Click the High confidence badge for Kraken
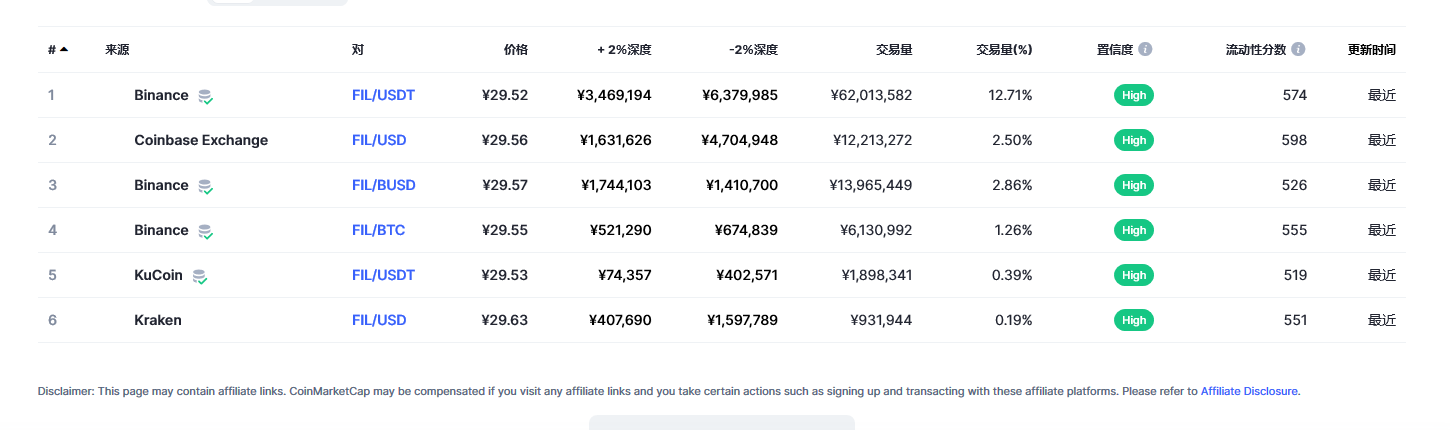Image resolution: width=1450 pixels, height=430 pixels. pos(1134,320)
